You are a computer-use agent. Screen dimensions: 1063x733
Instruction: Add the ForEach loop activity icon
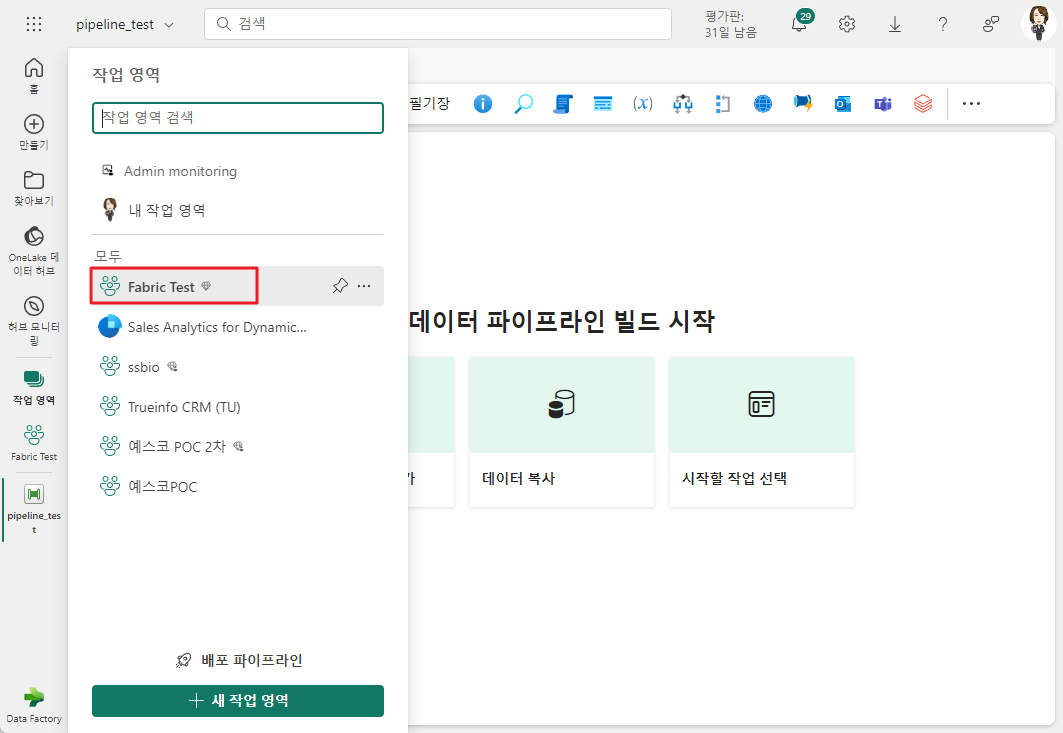[x=723, y=104]
